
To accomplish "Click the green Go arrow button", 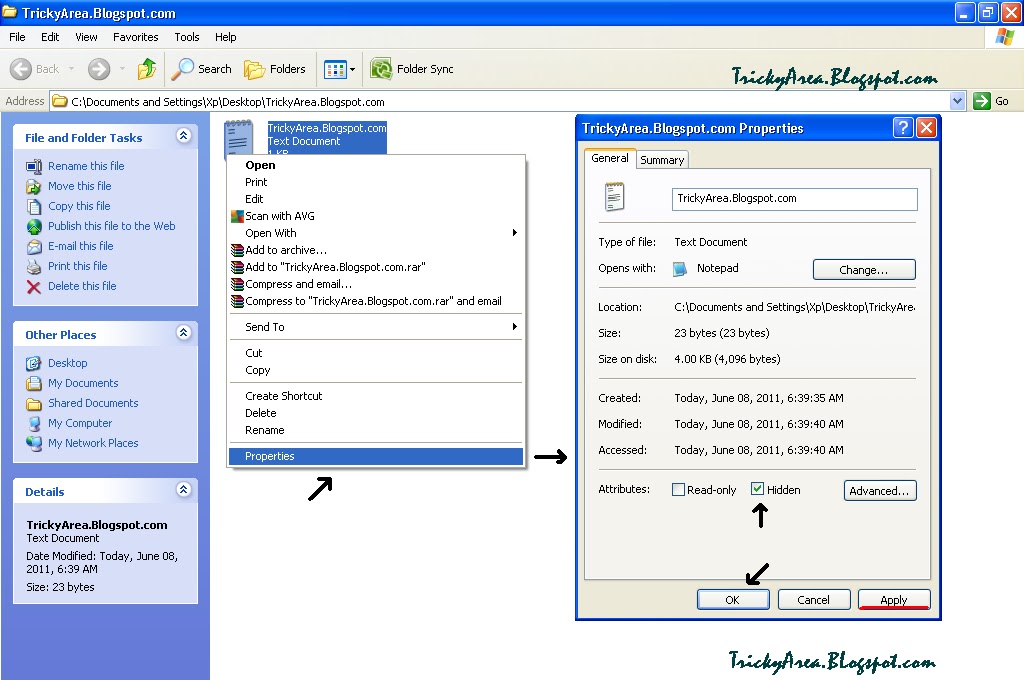I will pyautogui.click(x=982, y=101).
